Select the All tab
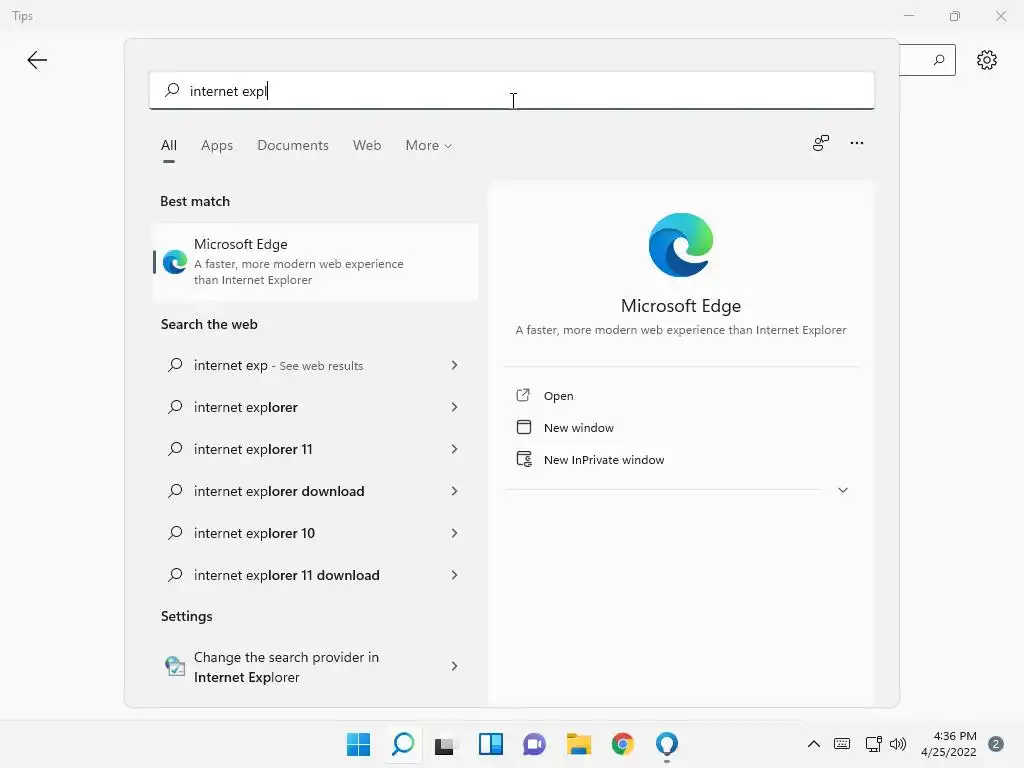1024x768 pixels. [168, 145]
